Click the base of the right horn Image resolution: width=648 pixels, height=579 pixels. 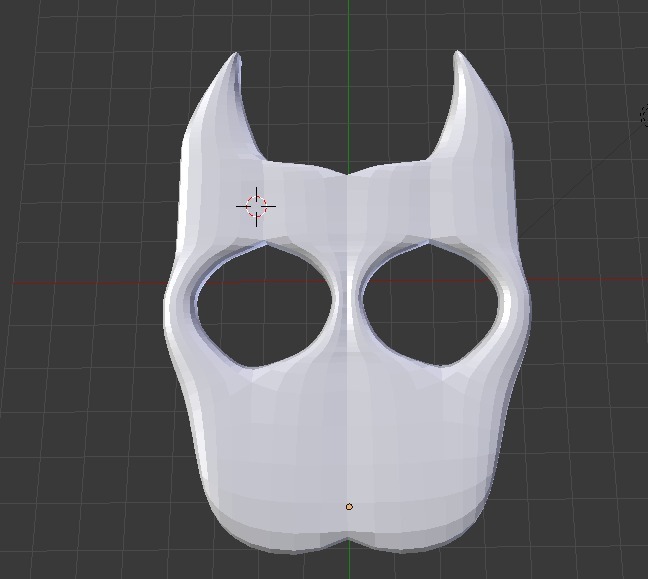click(x=471, y=151)
